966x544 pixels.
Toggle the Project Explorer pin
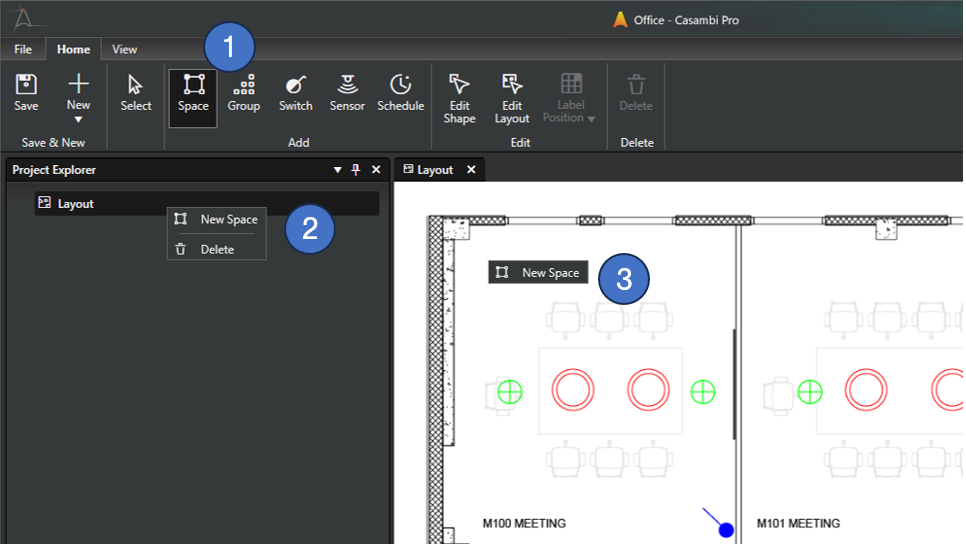(x=356, y=170)
